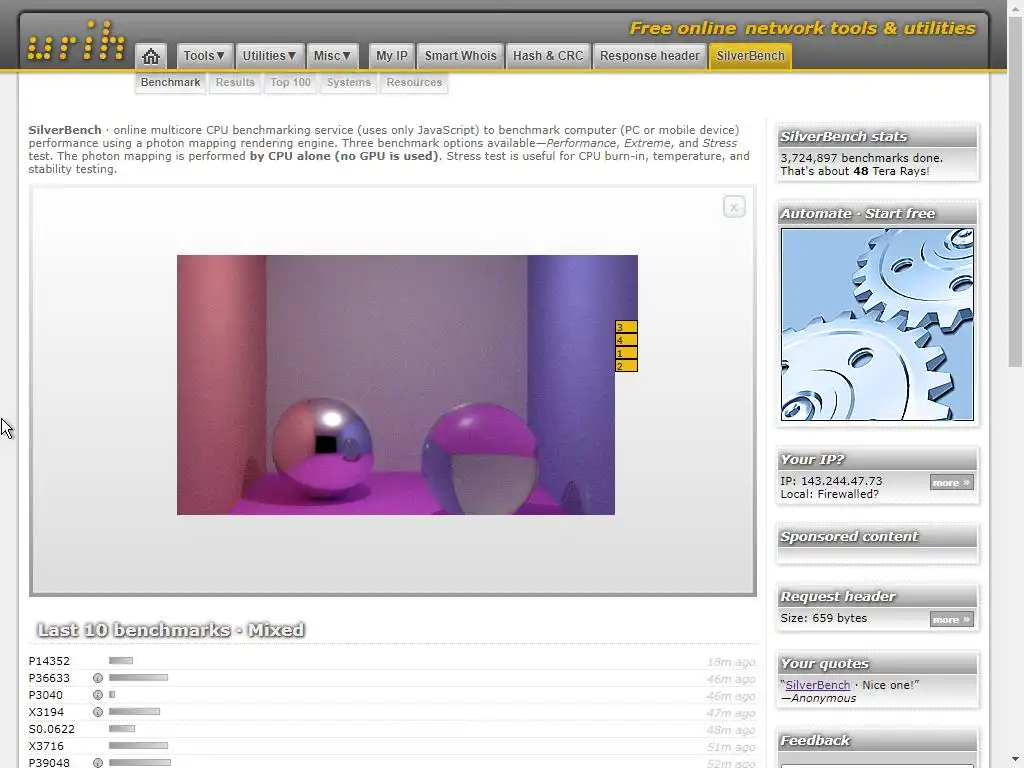This screenshot has height=768, width=1024.
Task: Follow the SilverBench quote link
Action: [x=818, y=685]
